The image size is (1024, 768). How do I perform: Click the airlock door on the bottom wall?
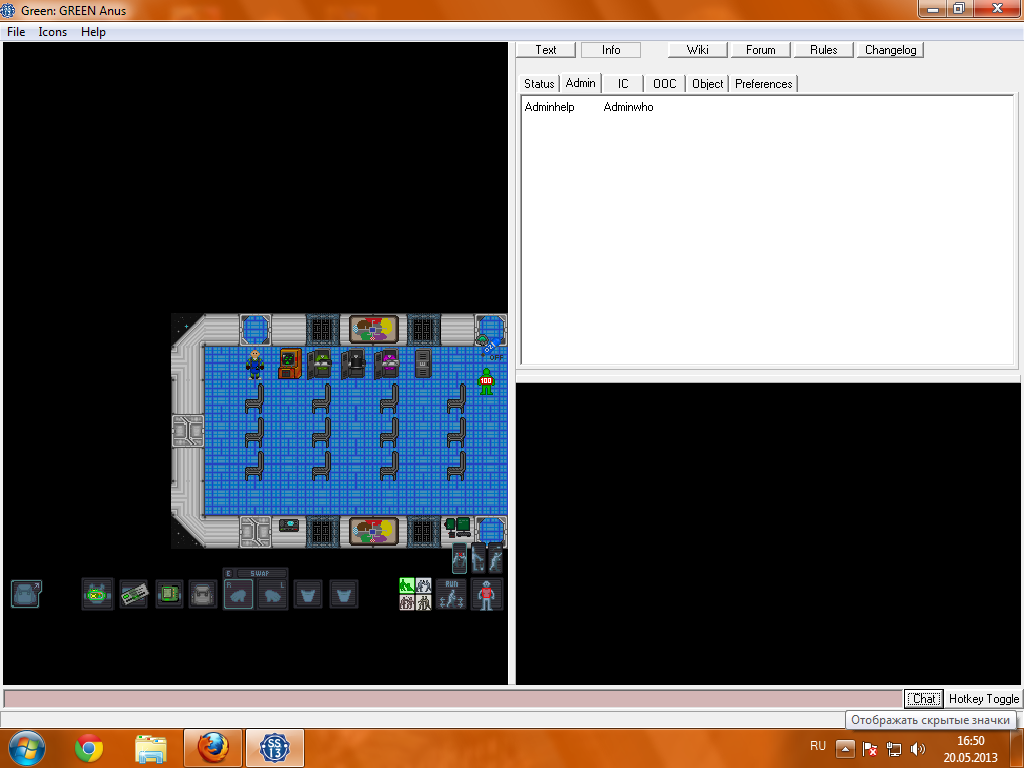[x=255, y=532]
